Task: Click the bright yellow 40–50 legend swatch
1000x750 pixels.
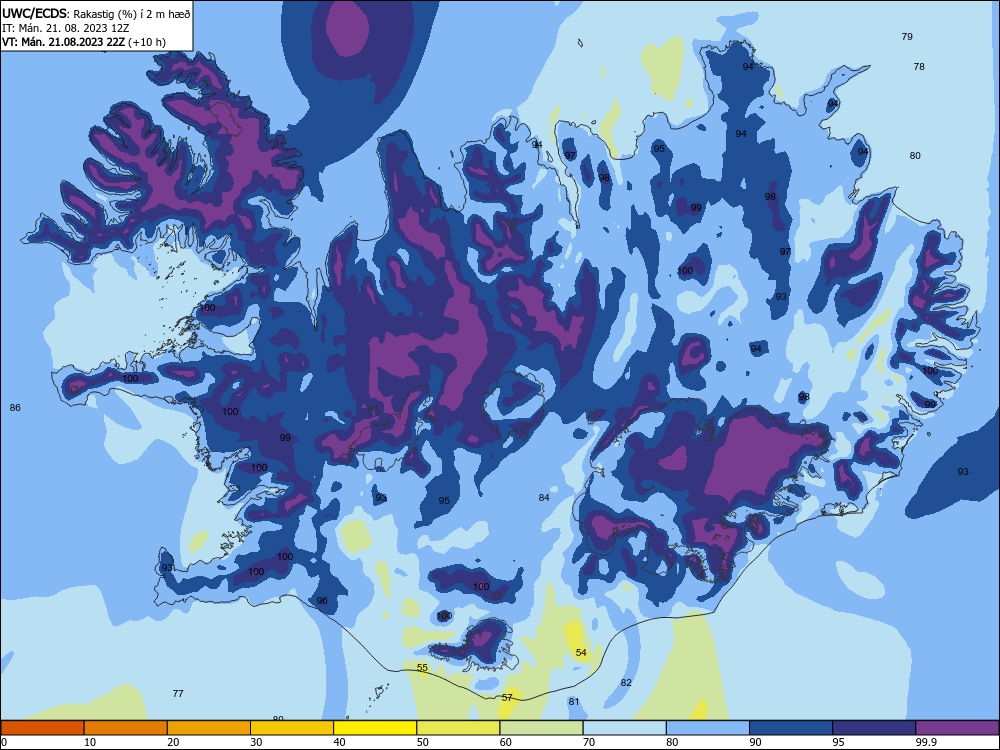Action: [375, 728]
